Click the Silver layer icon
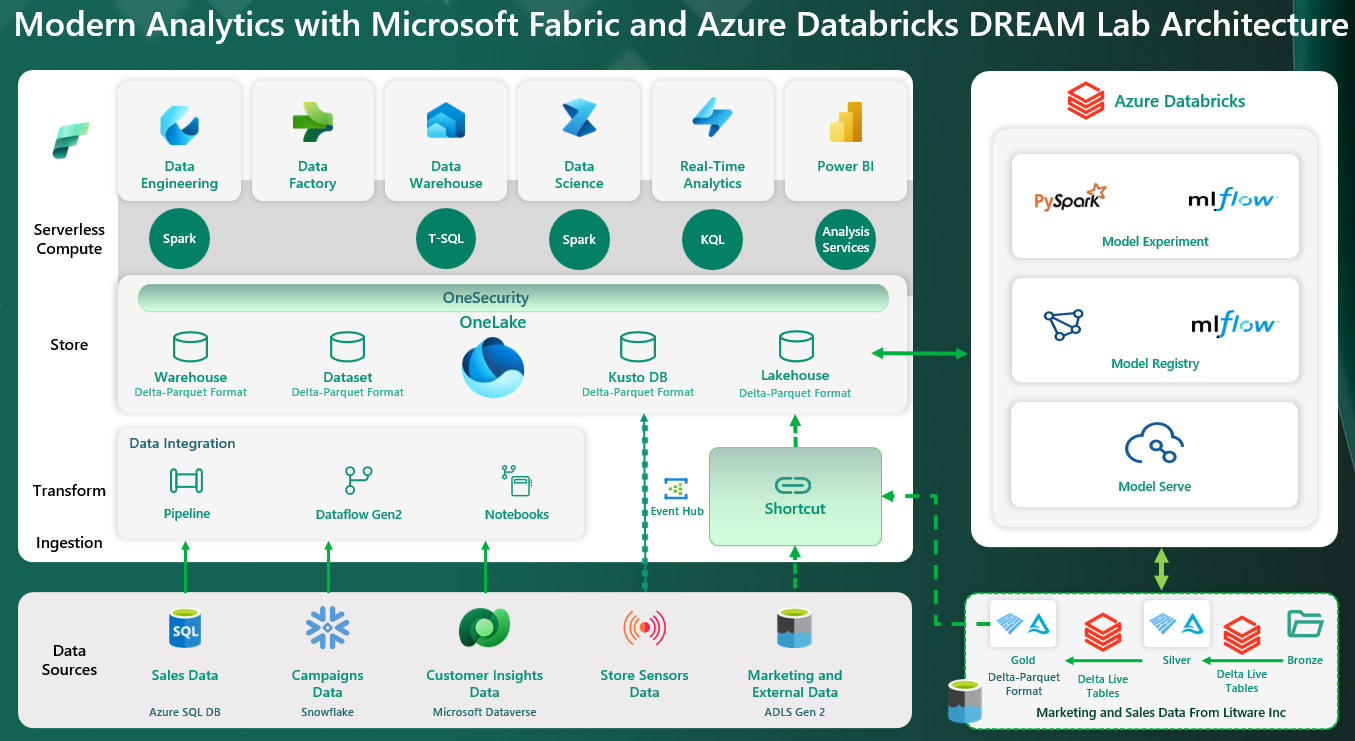 1176,624
